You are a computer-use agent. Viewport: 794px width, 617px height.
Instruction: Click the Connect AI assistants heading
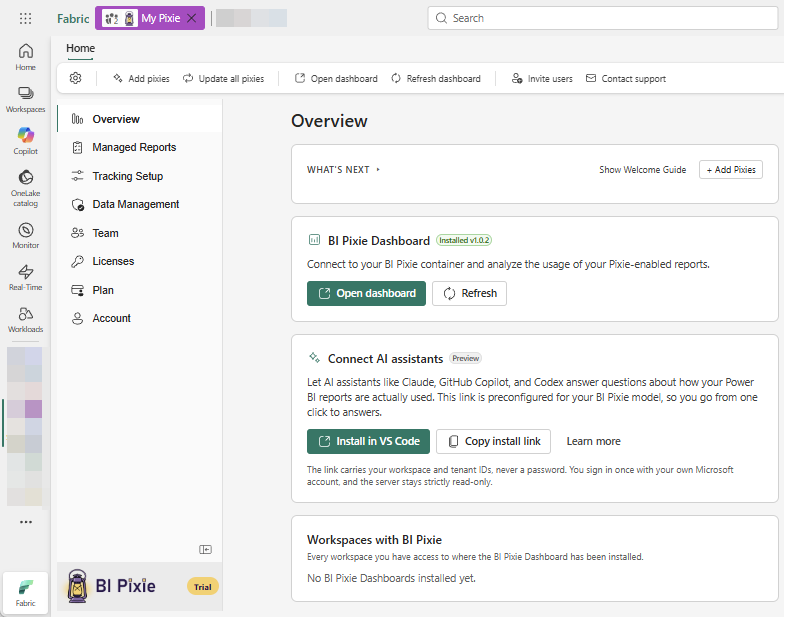[x=385, y=359]
